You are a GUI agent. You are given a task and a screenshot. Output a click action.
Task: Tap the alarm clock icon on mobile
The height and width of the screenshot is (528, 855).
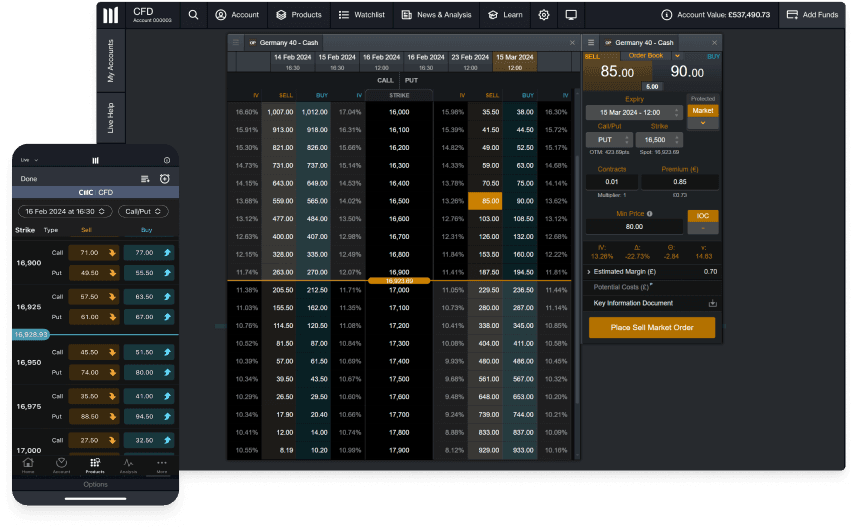164,178
